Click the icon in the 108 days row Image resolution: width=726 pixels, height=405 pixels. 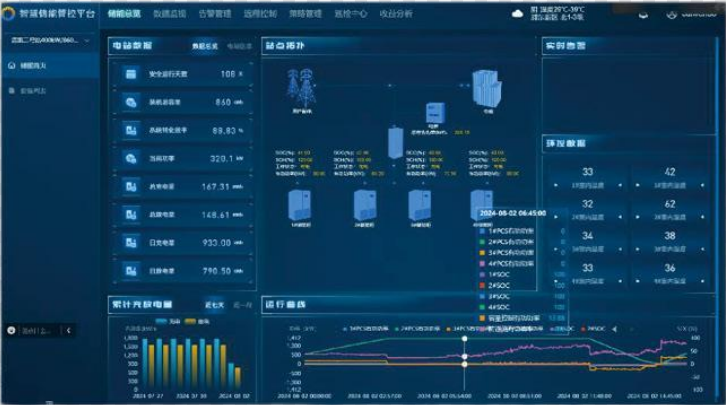coord(131,74)
